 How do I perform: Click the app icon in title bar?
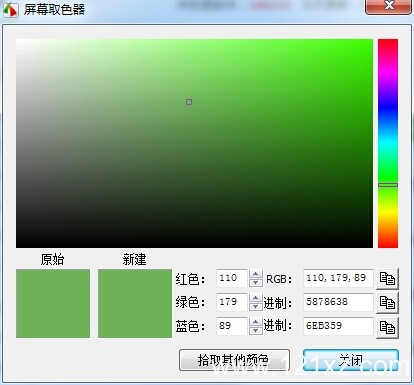[x=10, y=9]
